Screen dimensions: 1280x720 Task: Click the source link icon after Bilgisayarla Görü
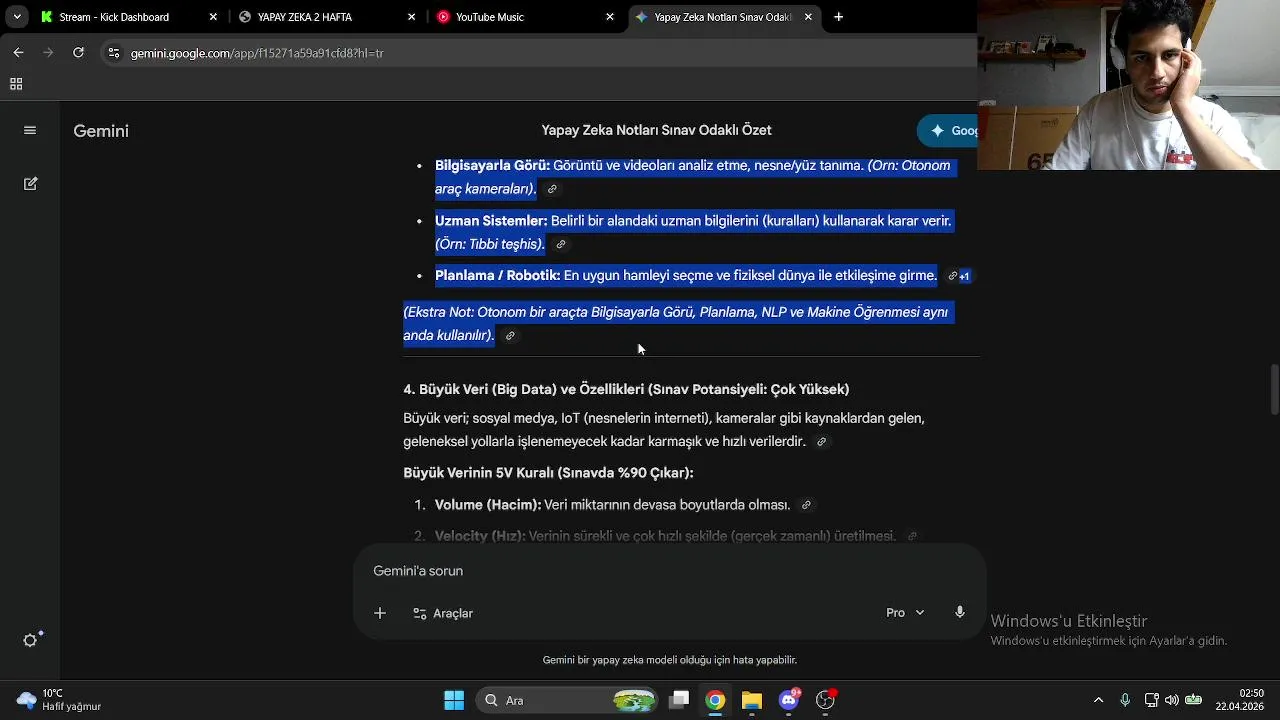(x=552, y=189)
